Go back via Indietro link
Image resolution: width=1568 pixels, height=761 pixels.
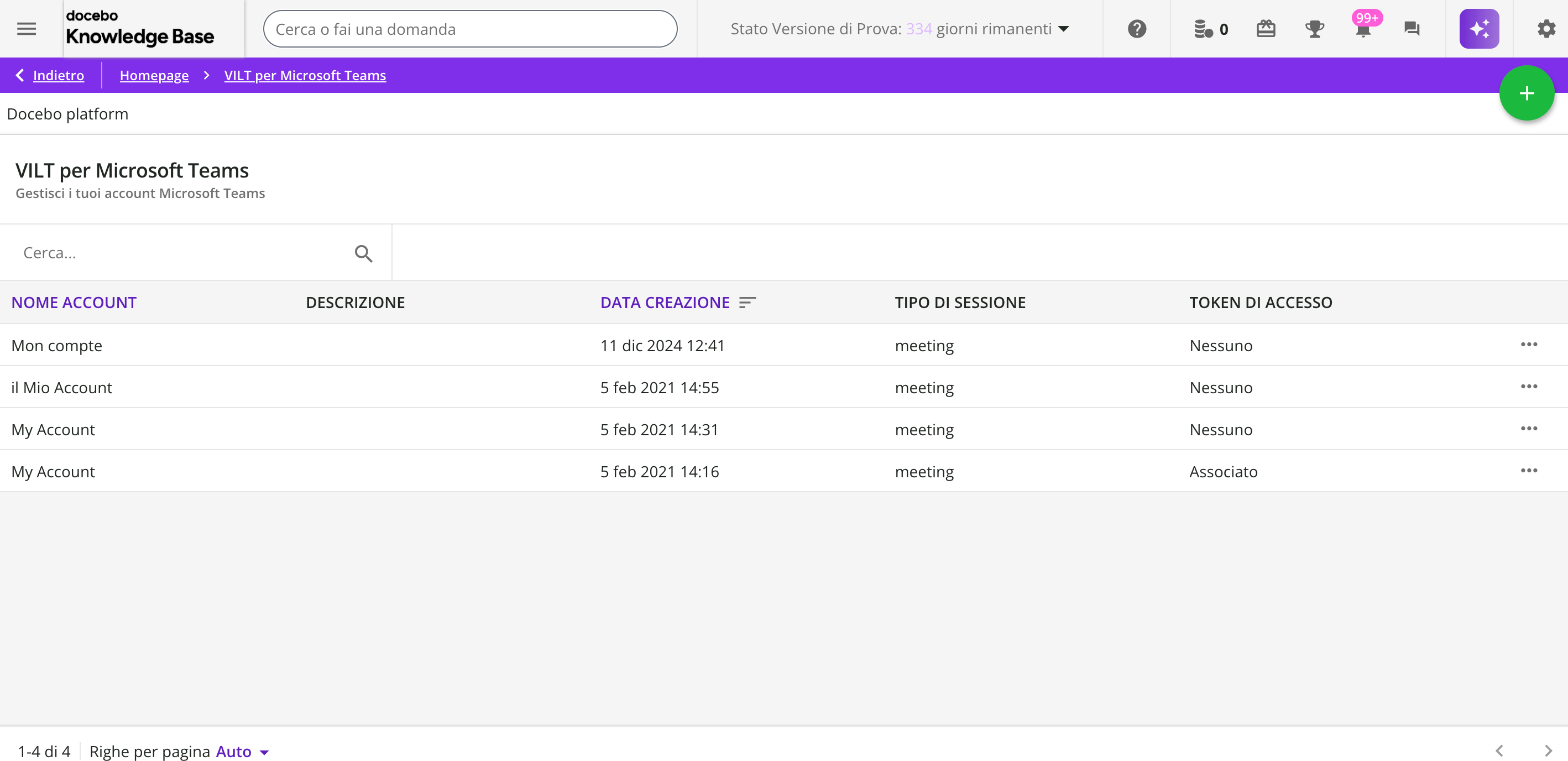click(58, 75)
